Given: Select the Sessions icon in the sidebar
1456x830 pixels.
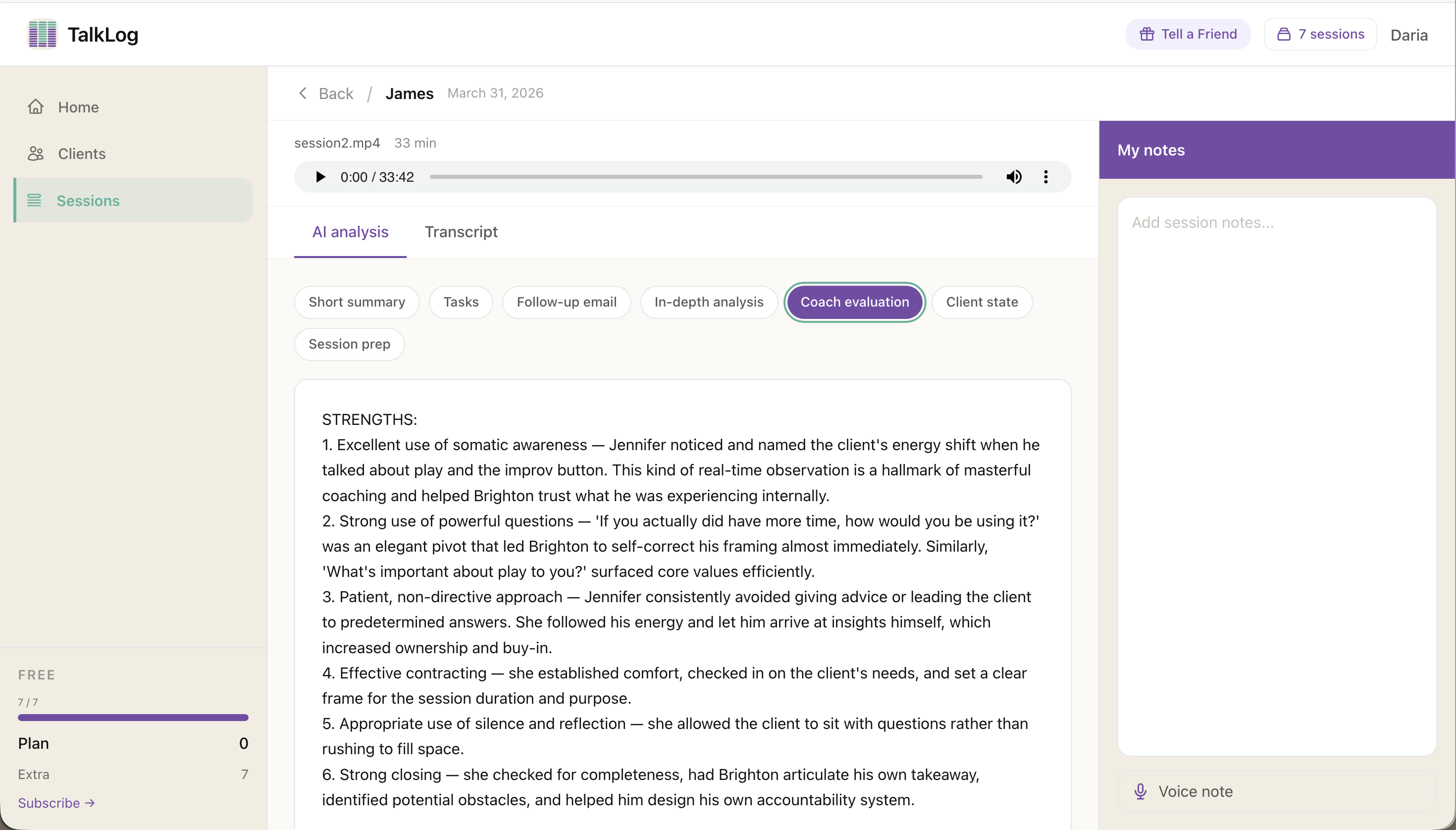Looking at the screenshot, I should coord(35,200).
